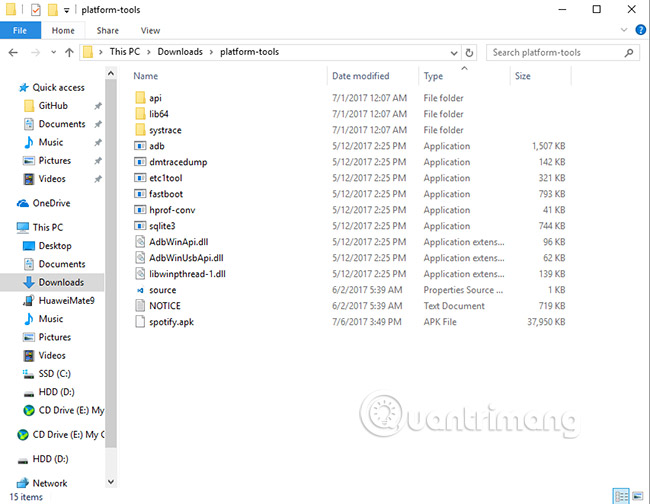Expand address bar history dropdown

(454, 53)
